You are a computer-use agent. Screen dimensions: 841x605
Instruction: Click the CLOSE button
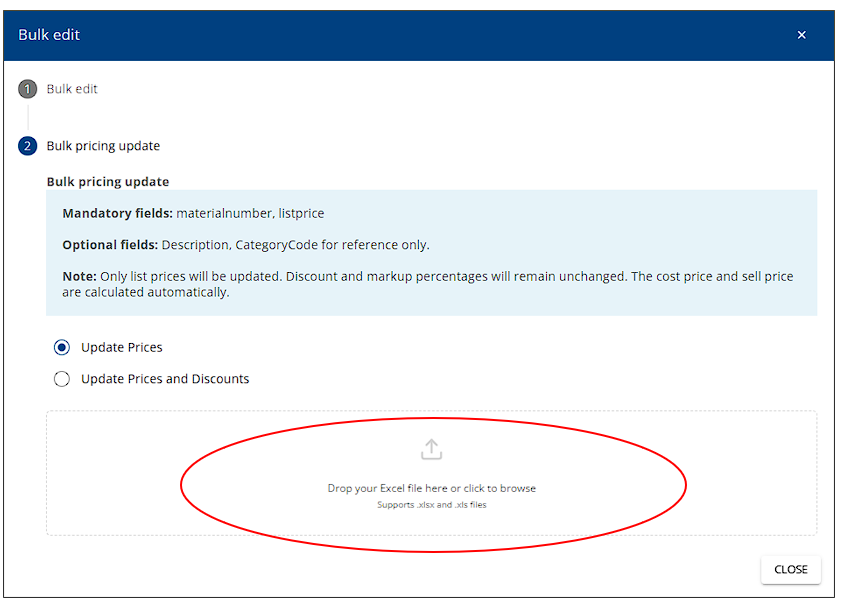coord(791,570)
